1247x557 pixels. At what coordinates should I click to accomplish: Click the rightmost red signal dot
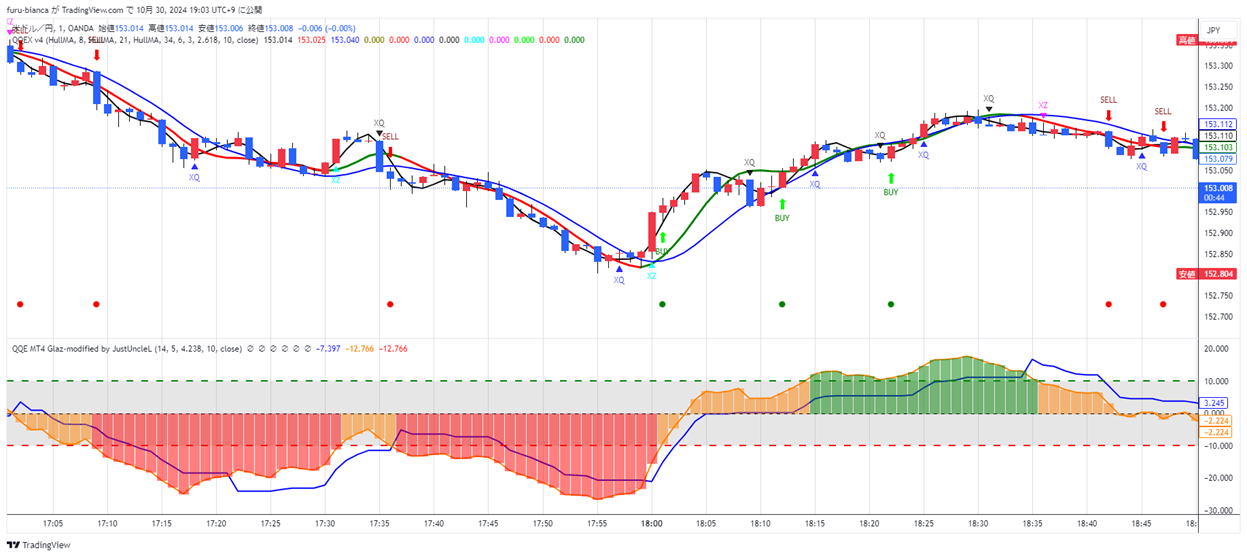(x=1163, y=304)
